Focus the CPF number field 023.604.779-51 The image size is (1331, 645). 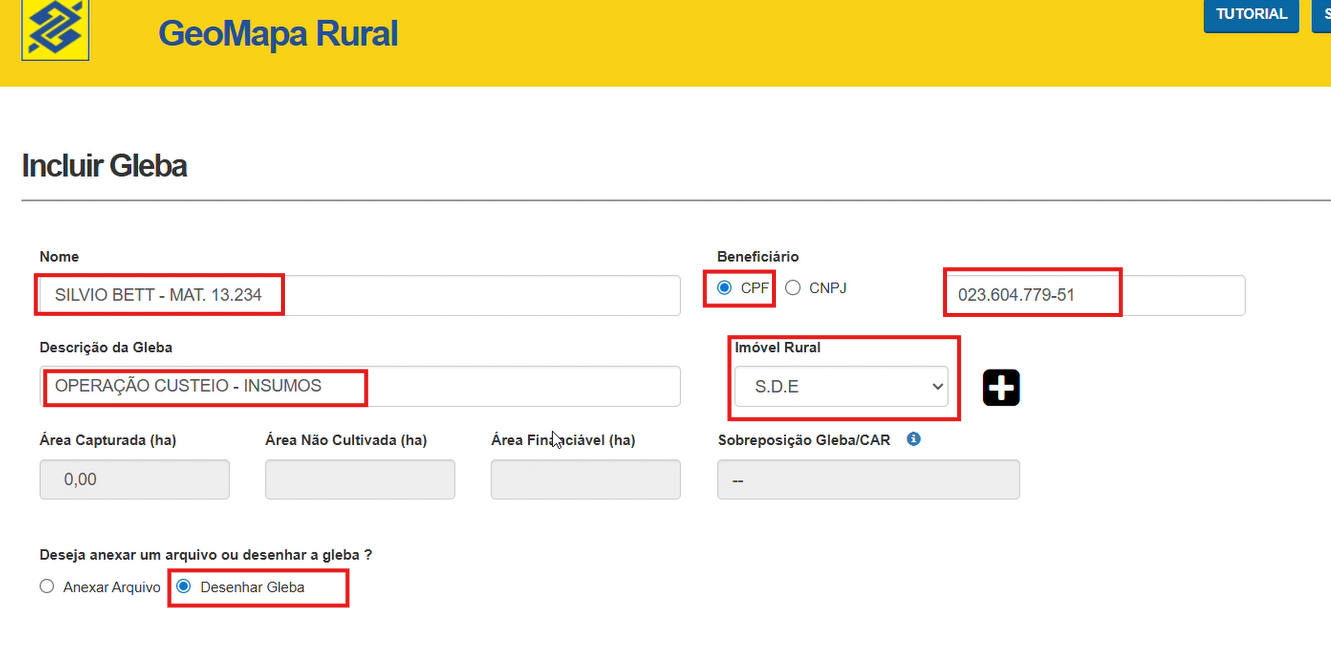pos(1095,296)
